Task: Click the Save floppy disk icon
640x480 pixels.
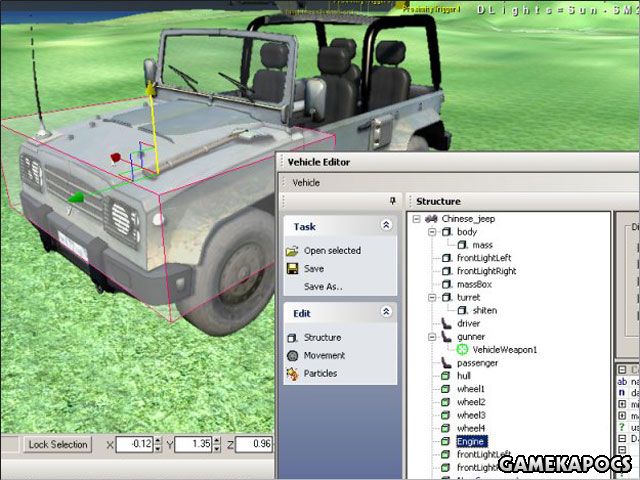Action: (x=293, y=269)
